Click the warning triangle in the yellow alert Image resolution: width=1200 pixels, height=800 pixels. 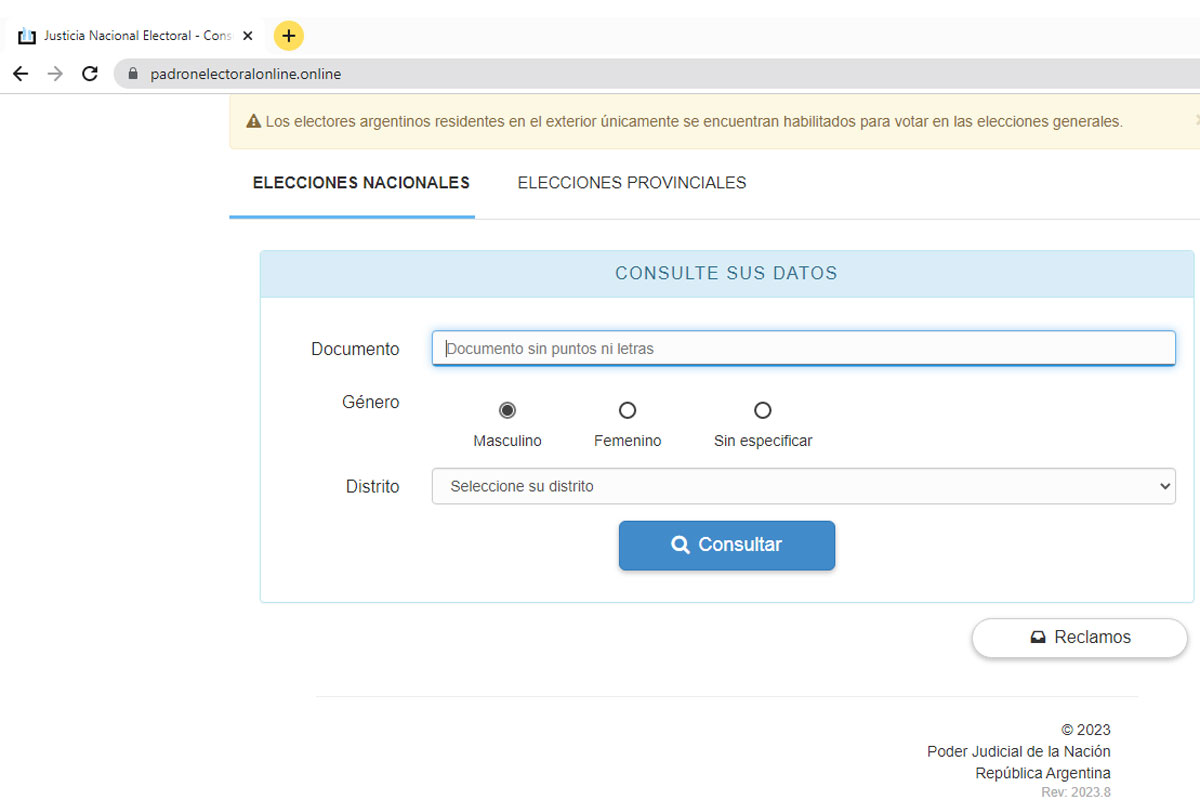(254, 122)
